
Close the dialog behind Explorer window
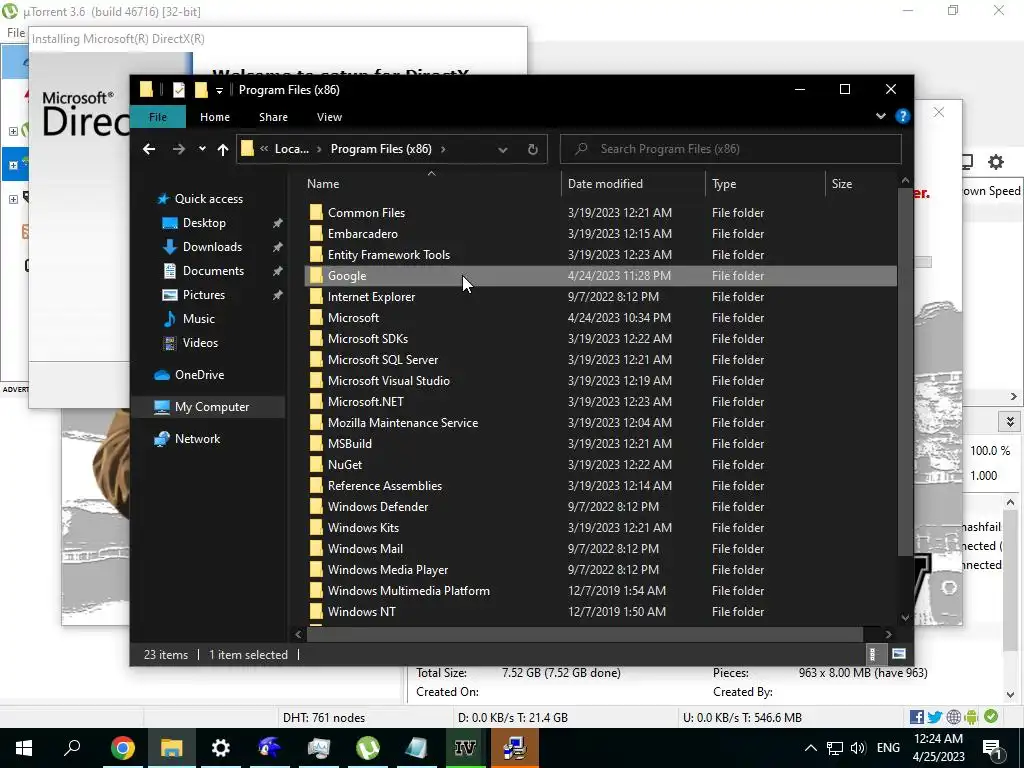tap(938, 112)
